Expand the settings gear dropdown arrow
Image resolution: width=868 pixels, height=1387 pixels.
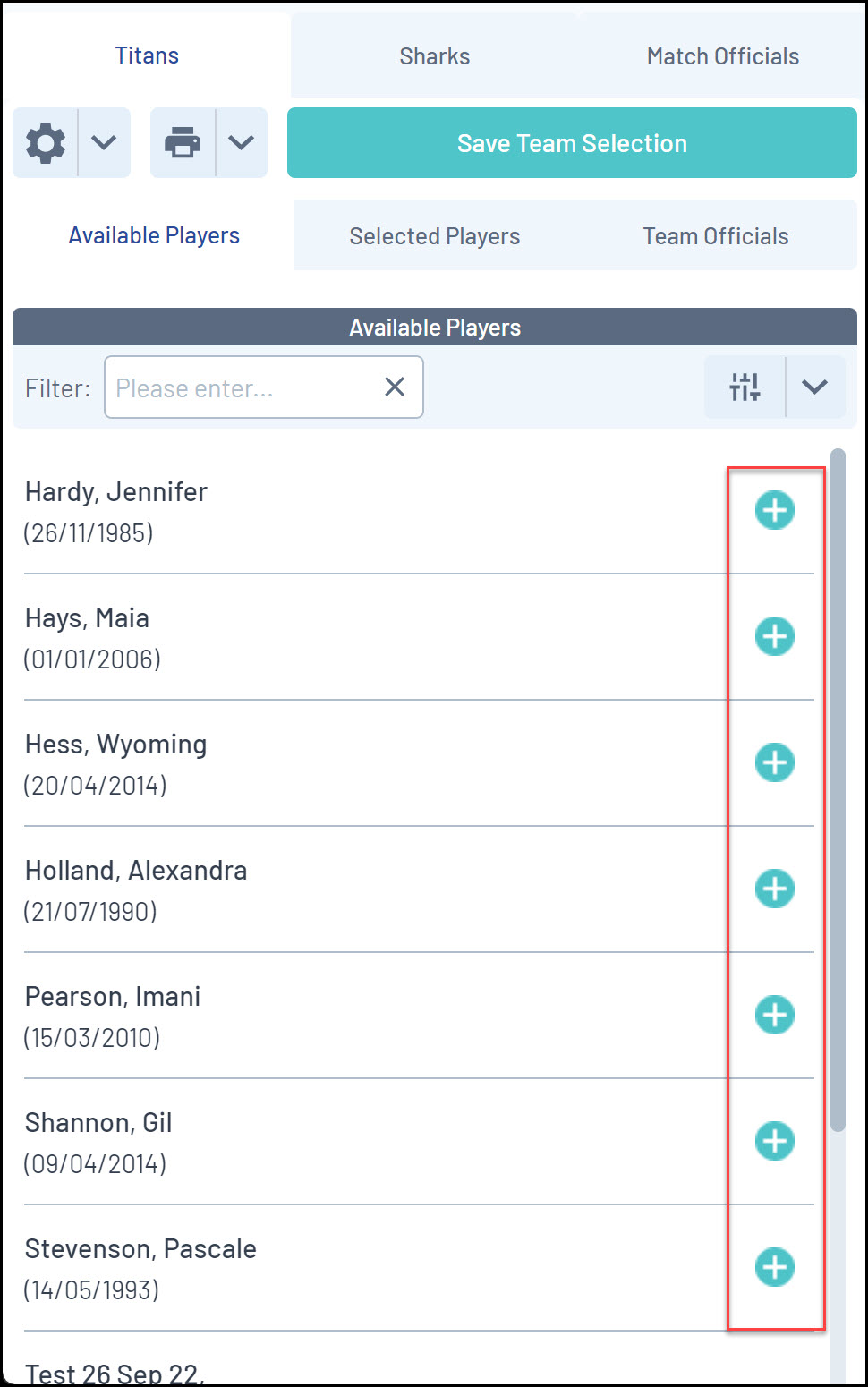point(104,143)
